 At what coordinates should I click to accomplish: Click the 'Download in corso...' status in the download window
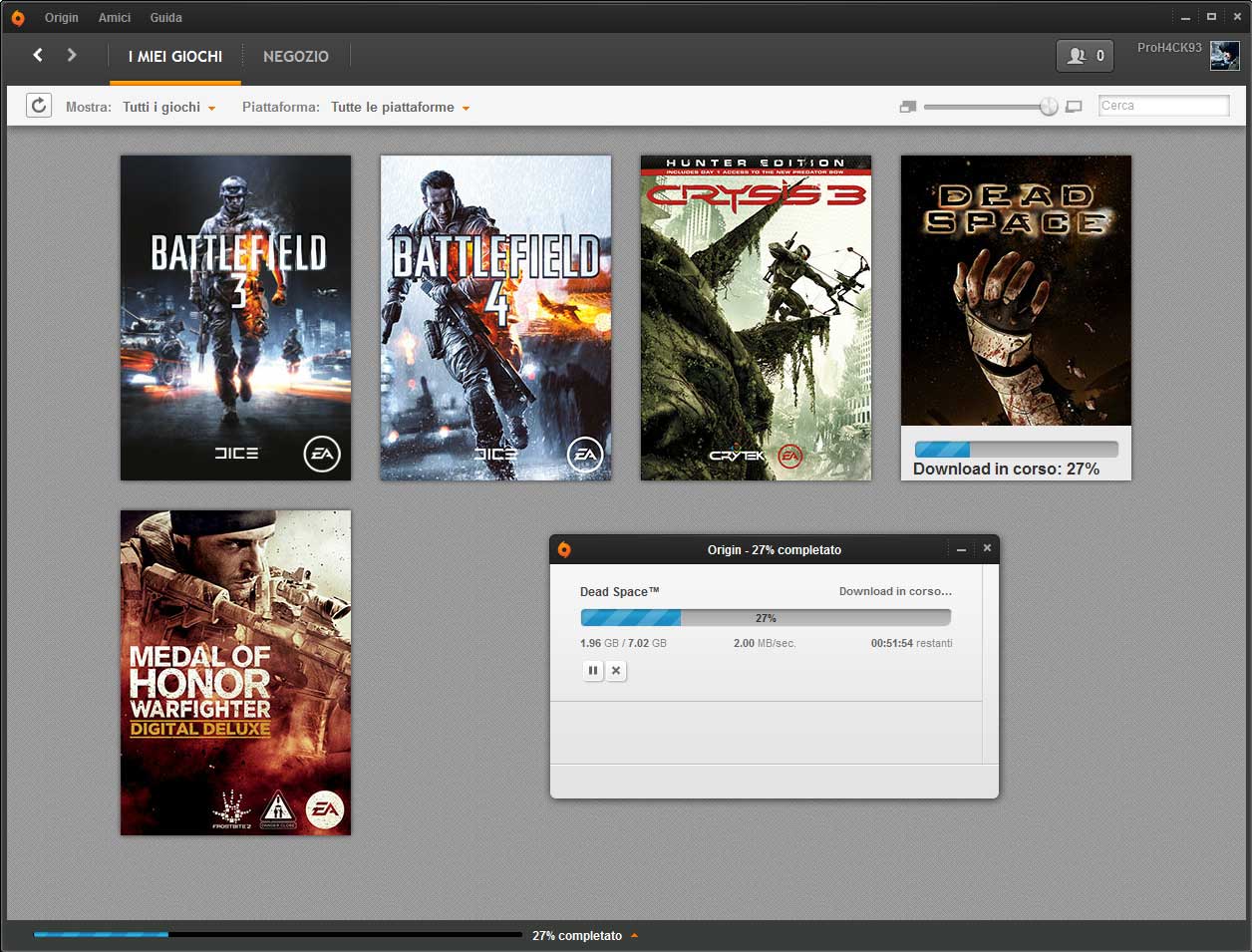tap(895, 591)
